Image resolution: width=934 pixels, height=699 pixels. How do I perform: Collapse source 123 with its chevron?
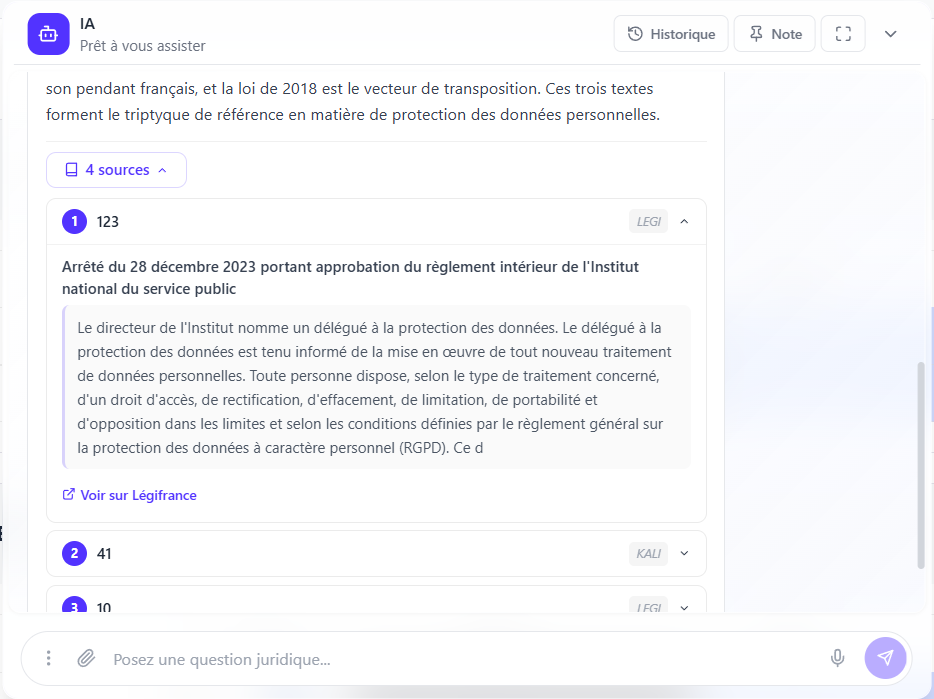point(684,220)
